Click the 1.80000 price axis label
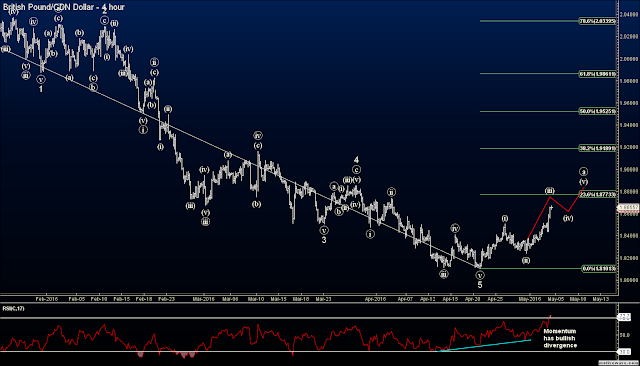 coord(629,280)
